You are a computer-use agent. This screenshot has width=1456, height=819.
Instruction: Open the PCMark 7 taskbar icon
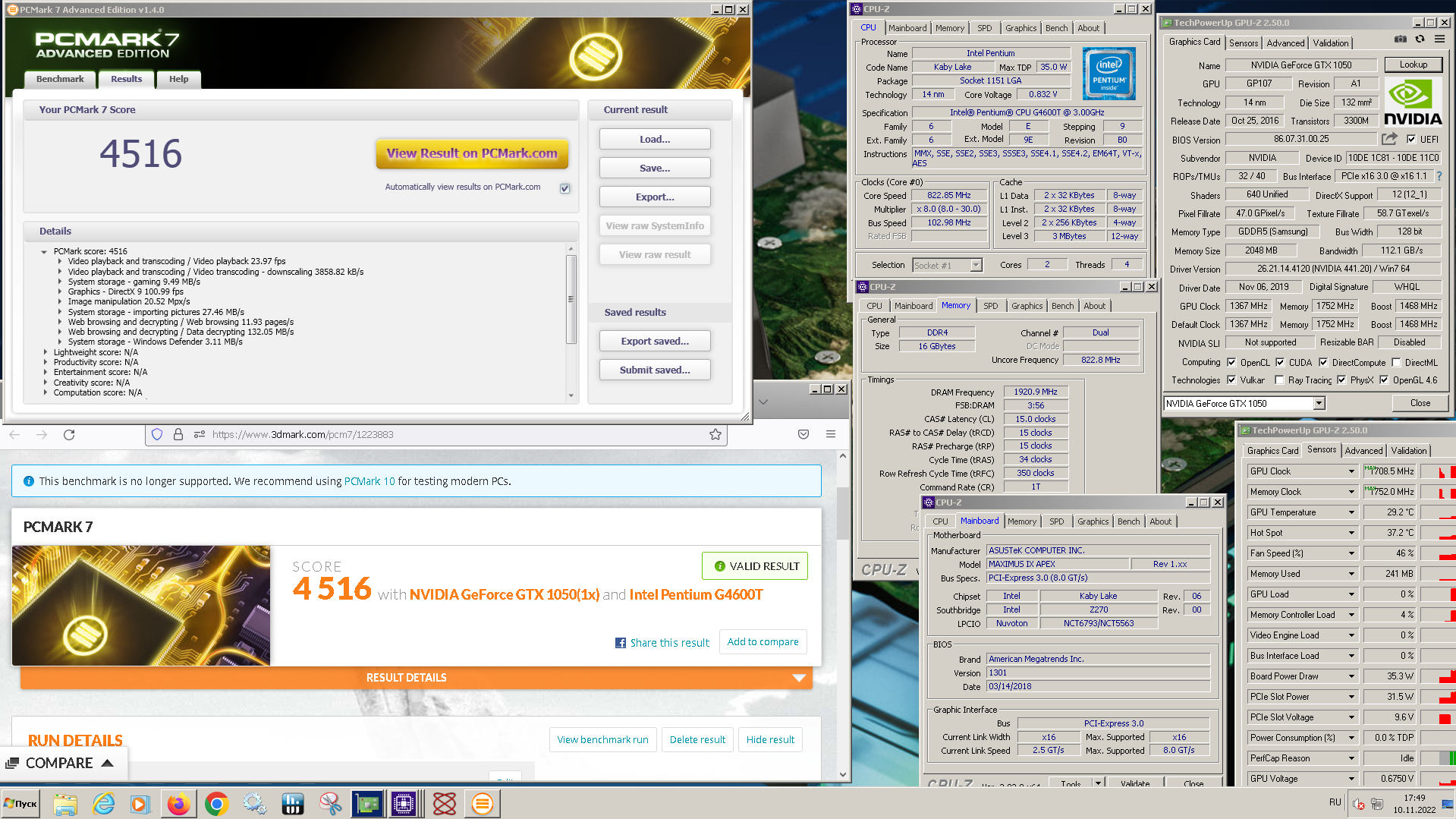click(482, 804)
